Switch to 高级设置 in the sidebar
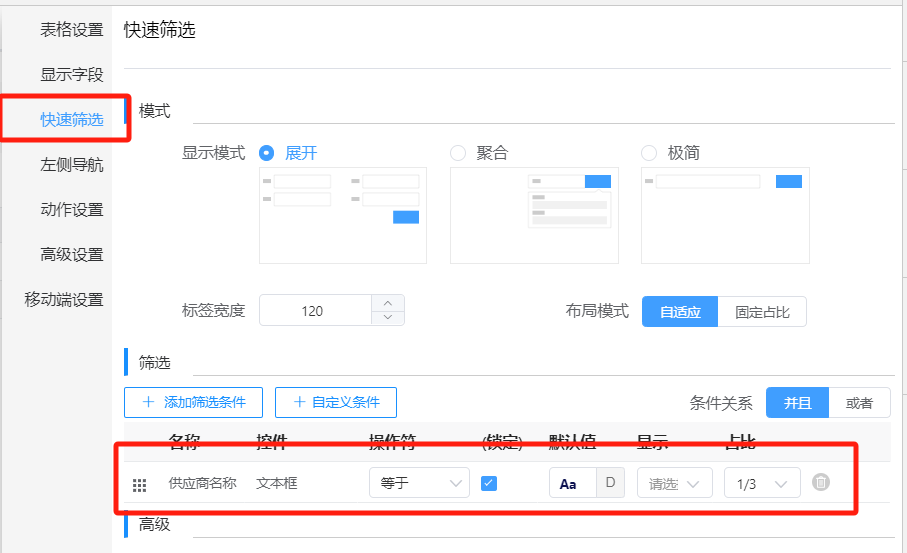This screenshot has height=553, width=907. (x=71, y=255)
